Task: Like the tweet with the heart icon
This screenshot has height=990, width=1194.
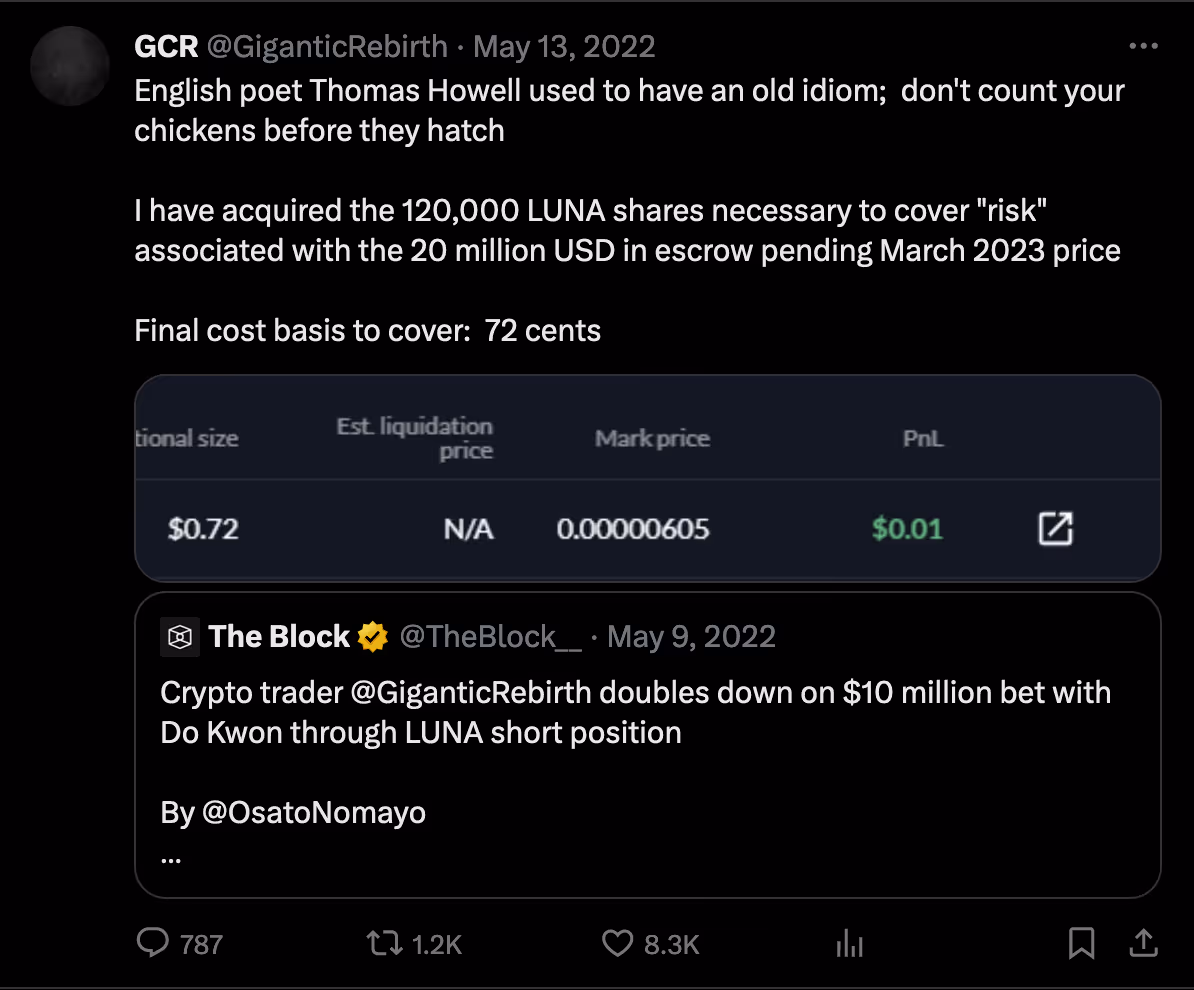Action: [x=617, y=943]
